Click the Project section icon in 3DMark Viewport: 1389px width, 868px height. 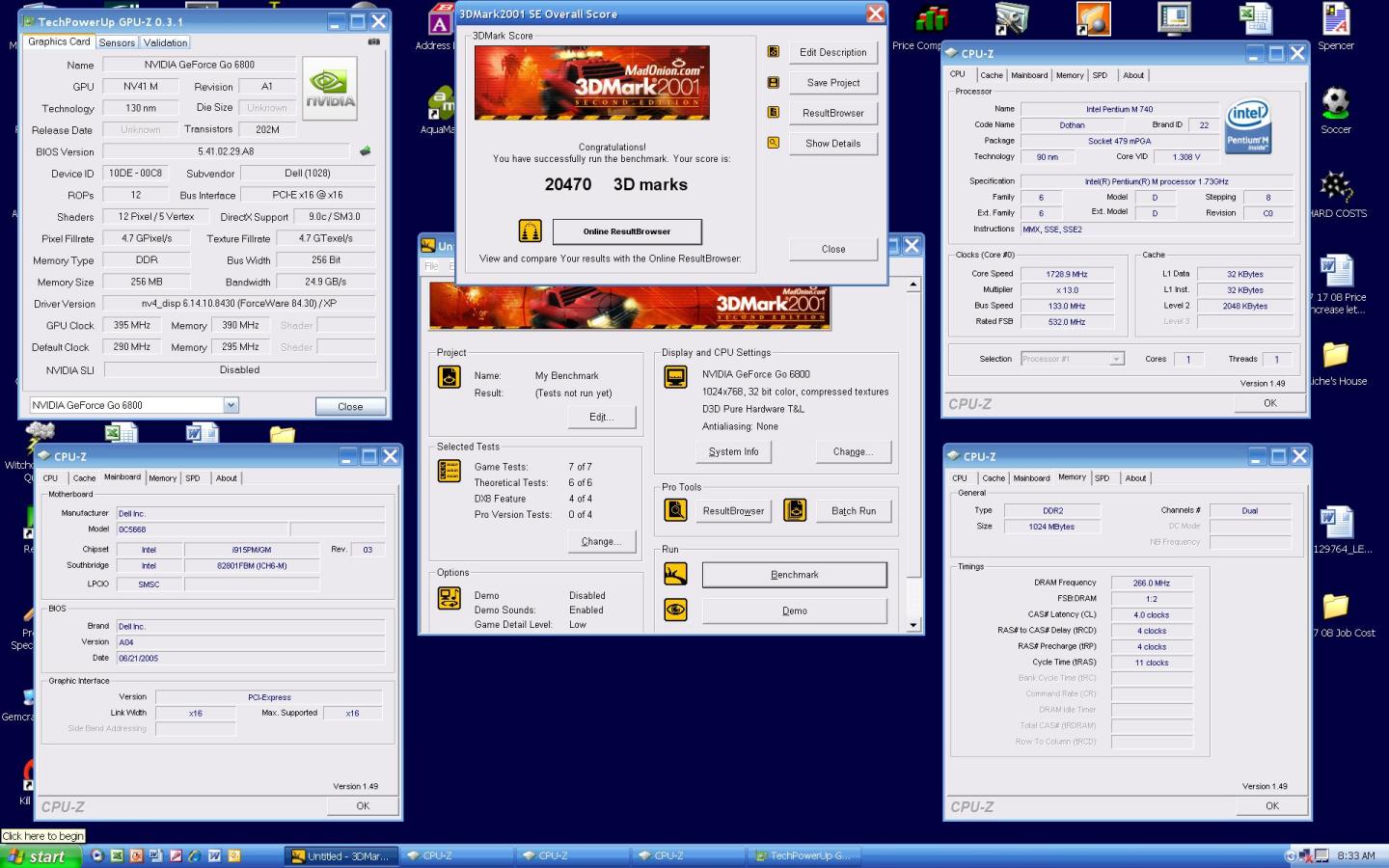449,377
